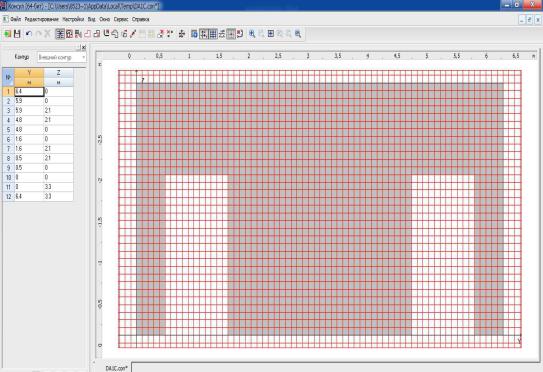
Task: Select the Y value 6.4 in row 12
Action: [29, 196]
